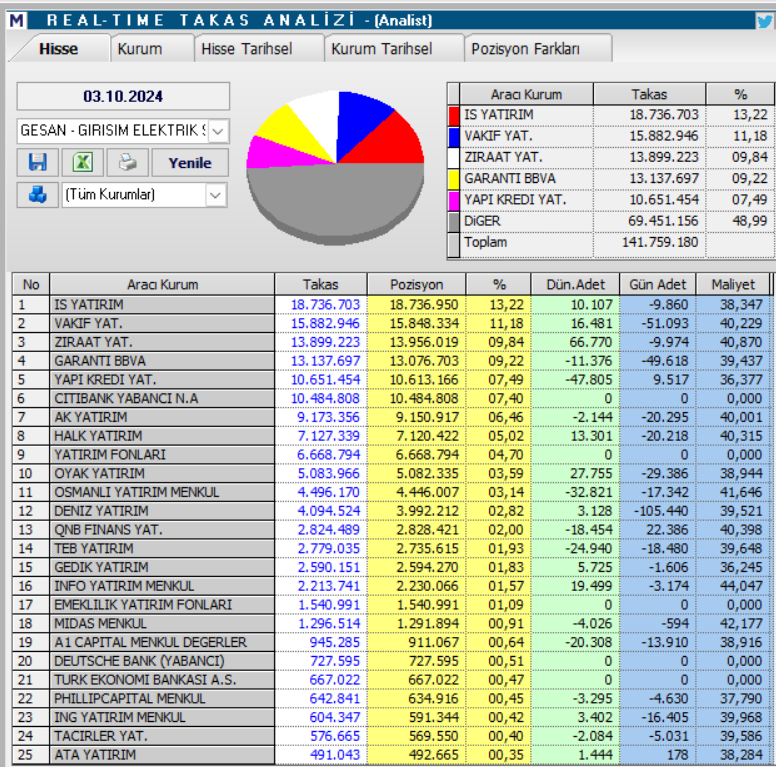
Task: Click DiGER takas value 69.451.156
Action: click(x=663, y=221)
